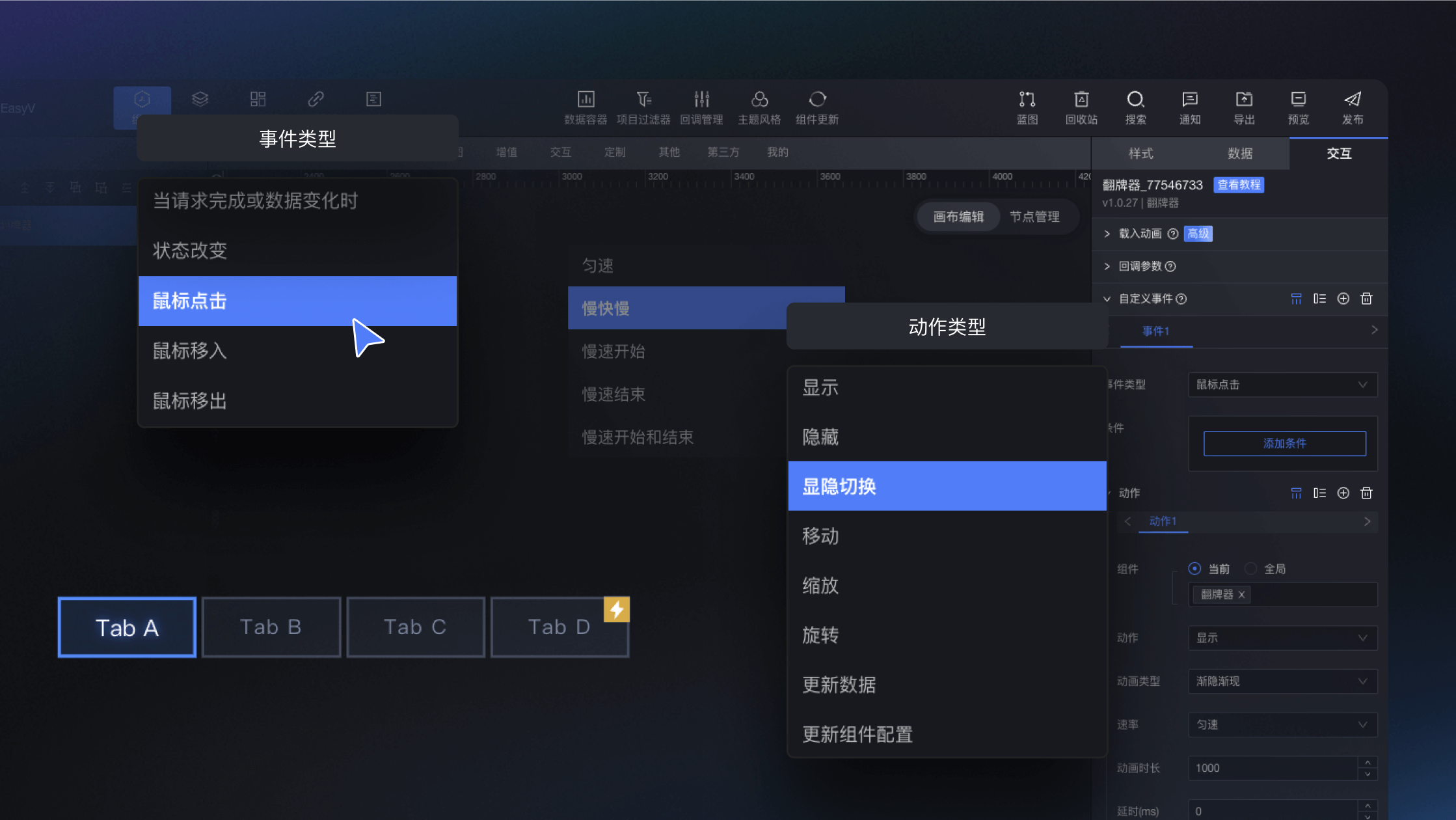Open the 通知 notifications
This screenshot has width=1456, height=820.
[1190, 107]
